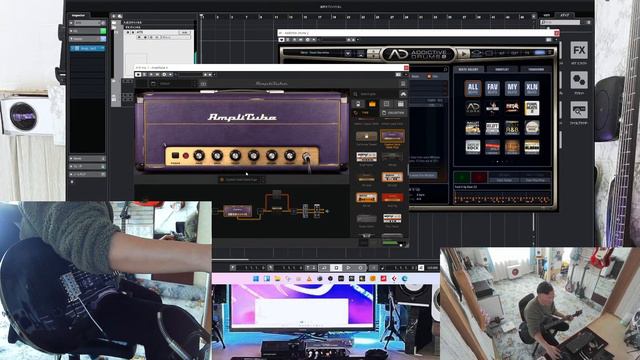
Task: Open the VLC cone icon on the taskbar
Action: pos(309,279)
